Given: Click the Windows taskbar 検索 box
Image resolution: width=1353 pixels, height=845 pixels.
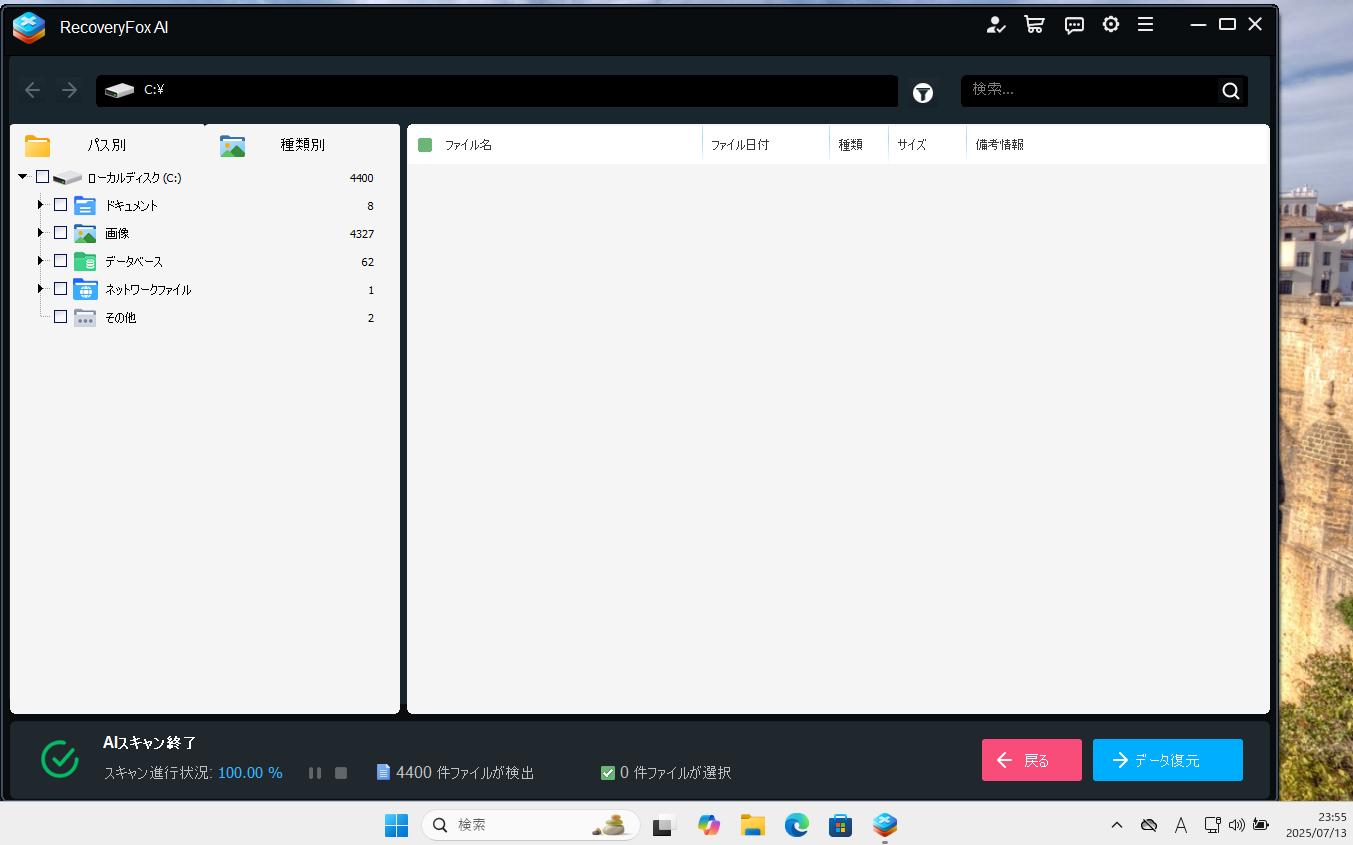Looking at the screenshot, I should pyautogui.click(x=531, y=825).
